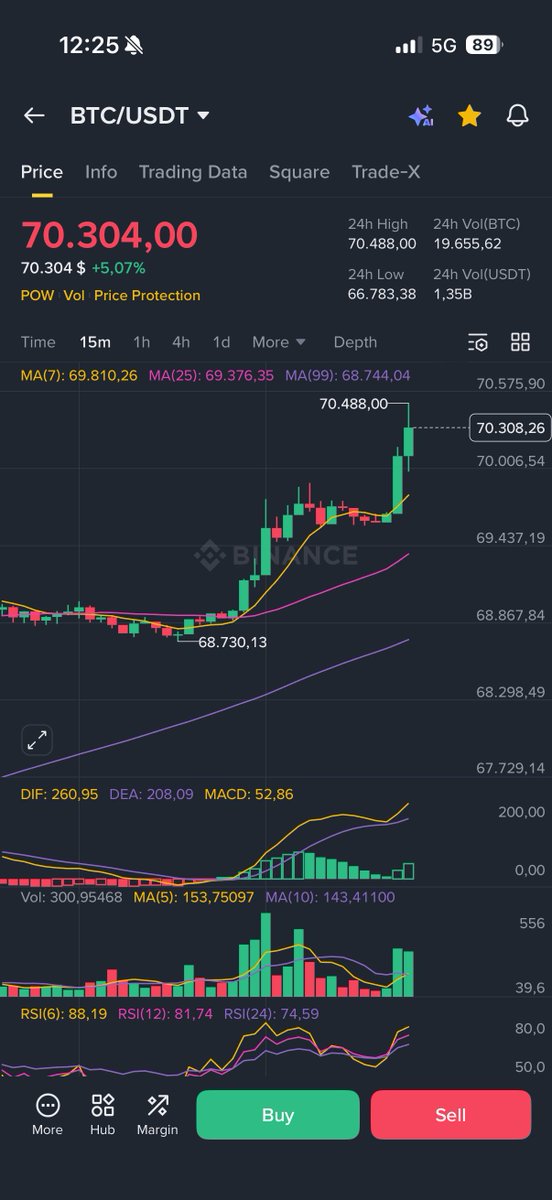
Task: Tap the RSI(24) 74,59 label
Action: coord(271,1013)
